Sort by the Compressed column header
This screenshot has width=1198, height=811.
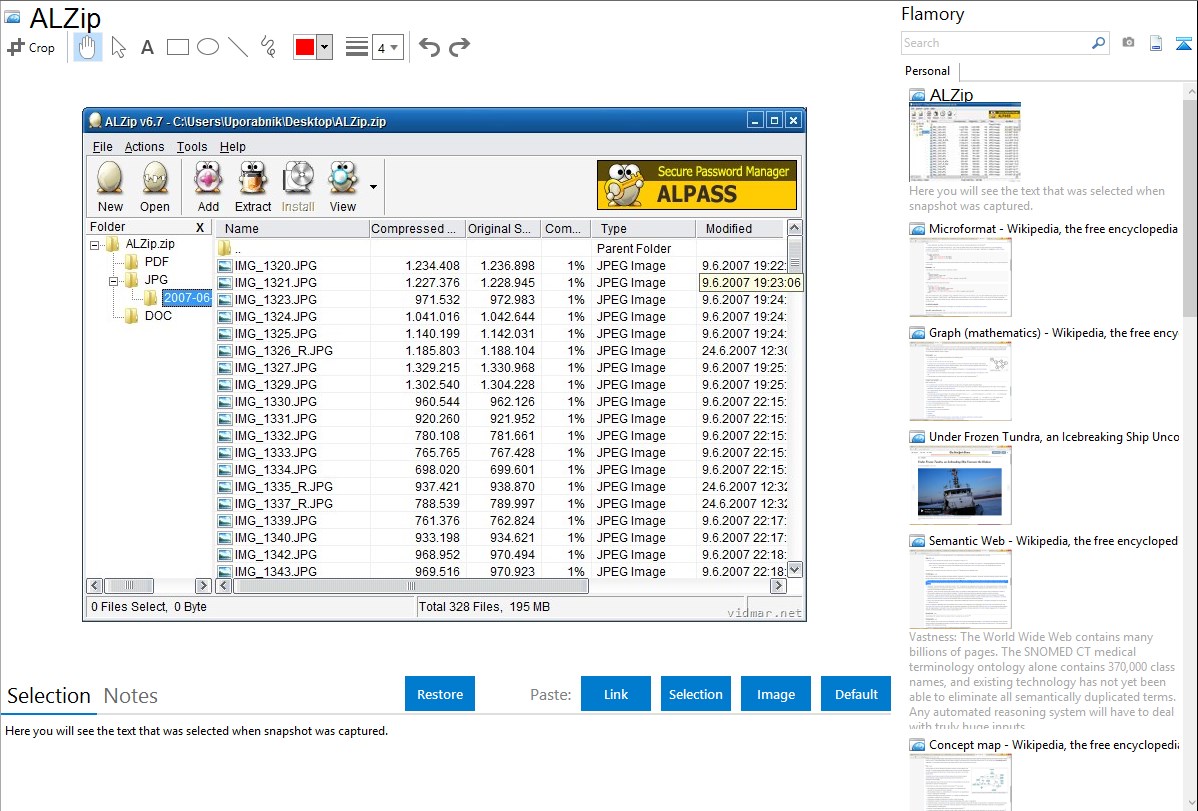pyautogui.click(x=417, y=229)
